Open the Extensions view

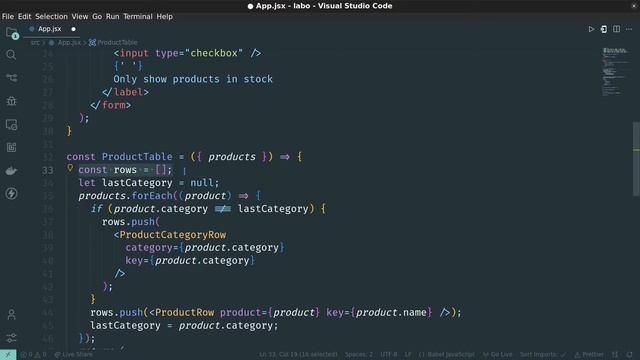[x=11, y=147]
